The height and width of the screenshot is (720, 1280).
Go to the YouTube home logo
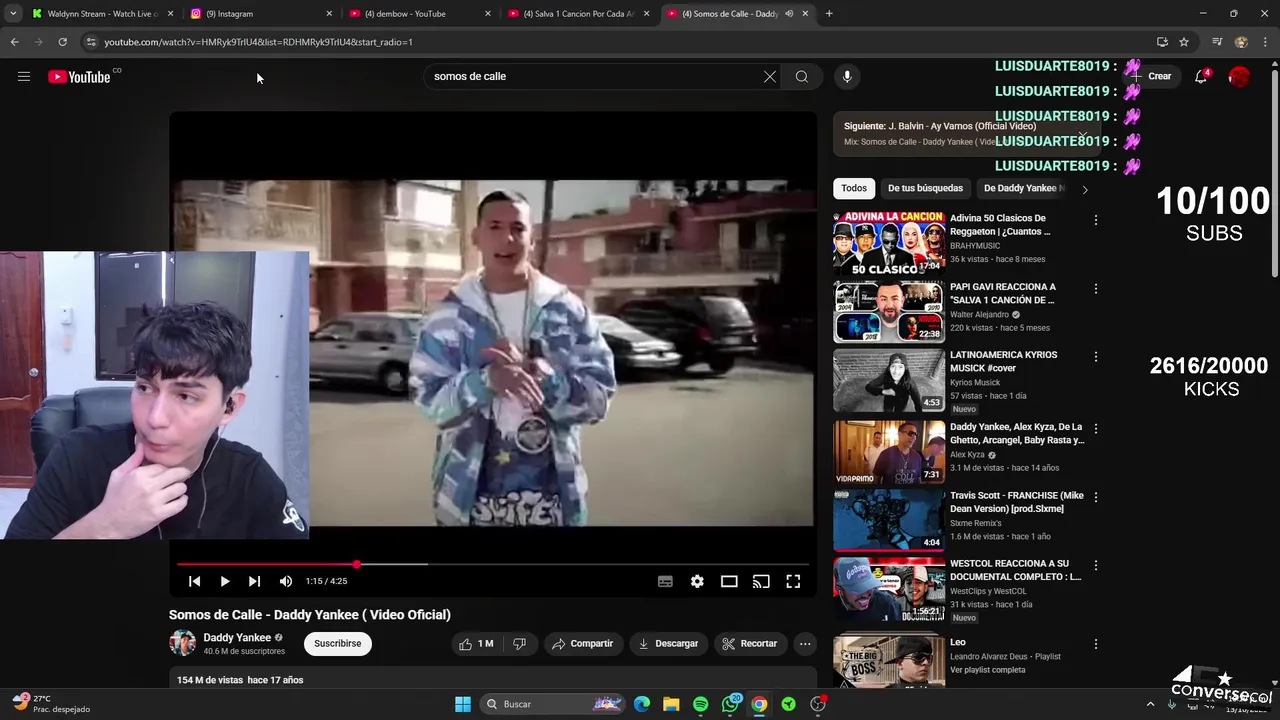click(x=79, y=77)
